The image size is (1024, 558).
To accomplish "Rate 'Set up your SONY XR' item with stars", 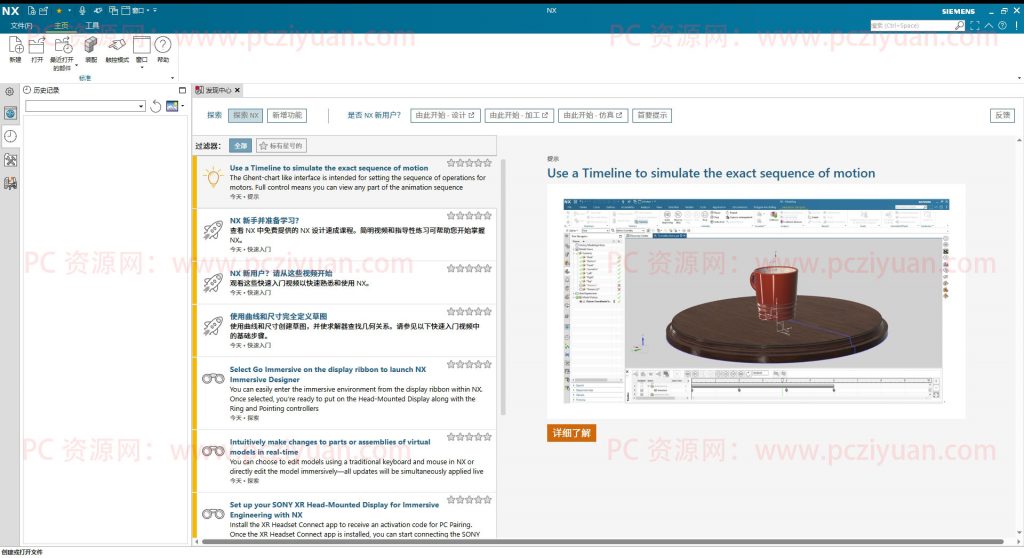I will [x=469, y=499].
